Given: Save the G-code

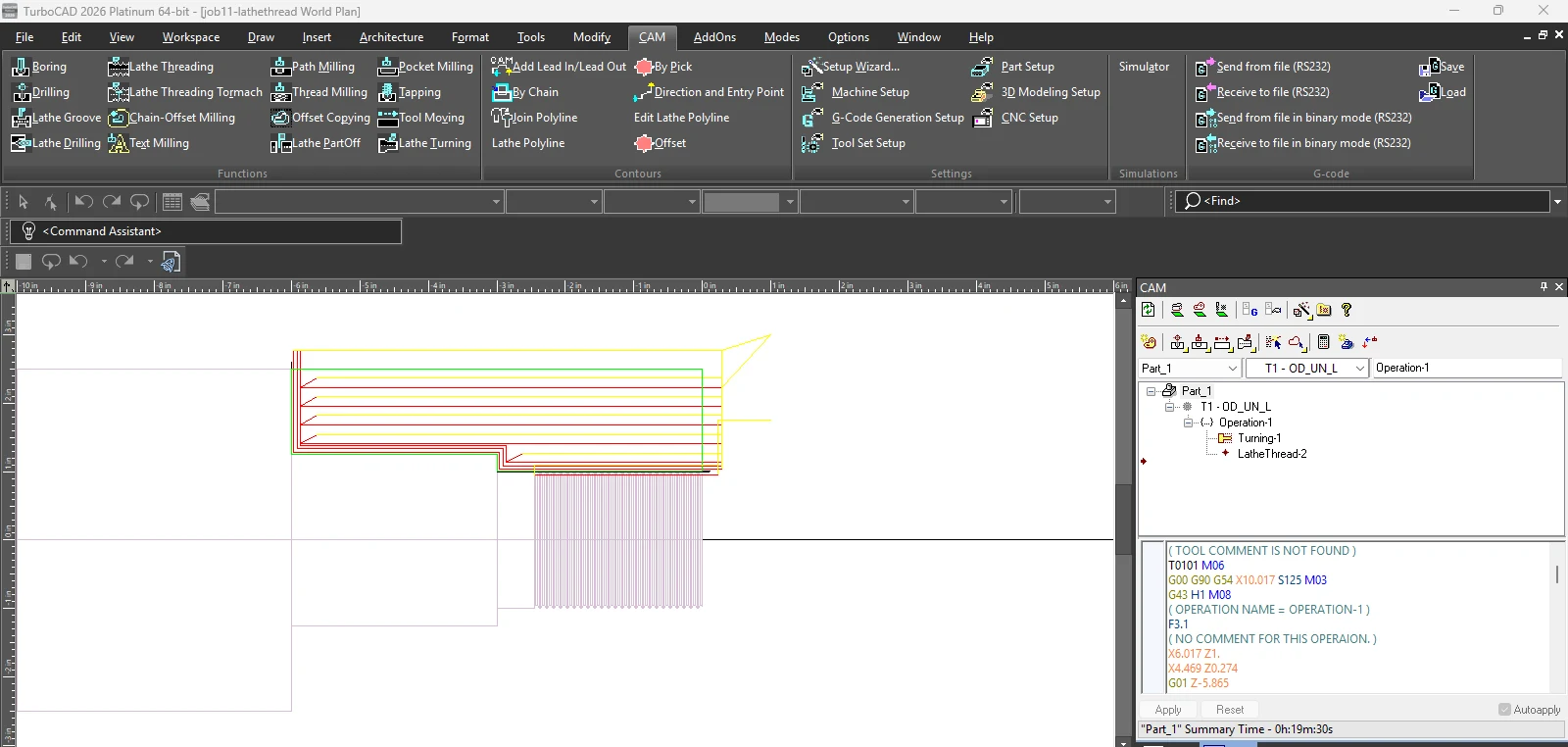Looking at the screenshot, I should coord(1442,67).
